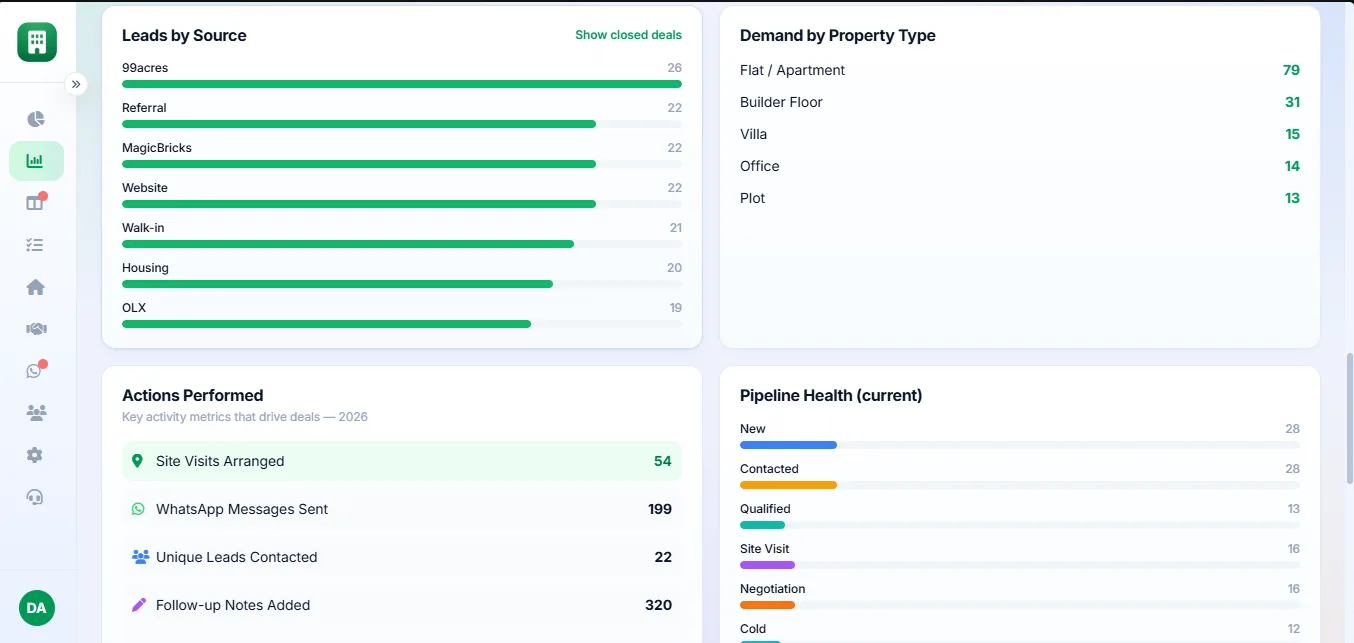Click the Demand by Property Type heading
Image resolution: width=1354 pixels, height=643 pixels.
tap(838, 35)
